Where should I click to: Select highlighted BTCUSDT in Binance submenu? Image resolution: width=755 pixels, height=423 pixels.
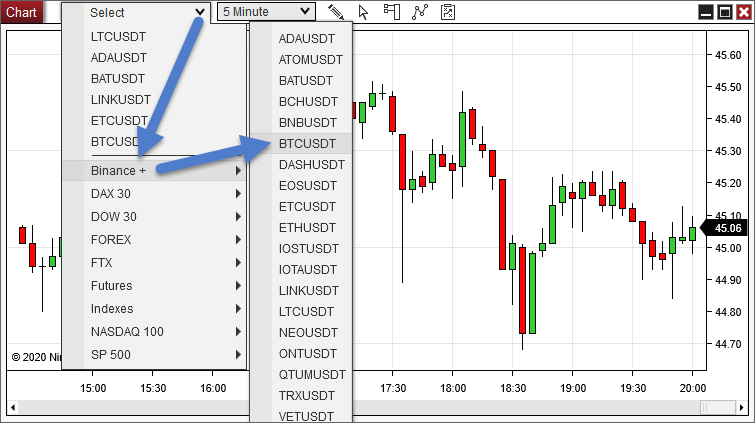tap(301, 144)
